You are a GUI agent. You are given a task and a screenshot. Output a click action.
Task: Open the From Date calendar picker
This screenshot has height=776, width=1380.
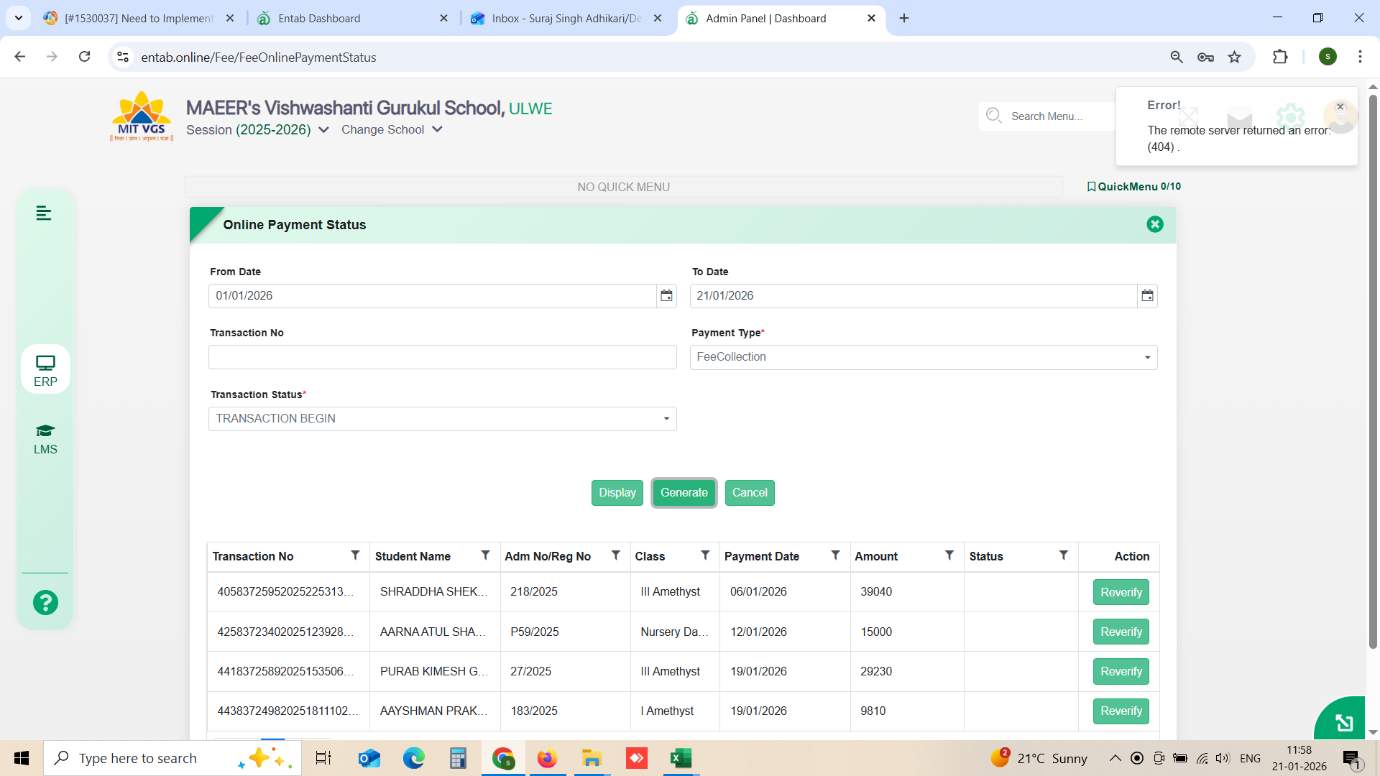(x=666, y=296)
